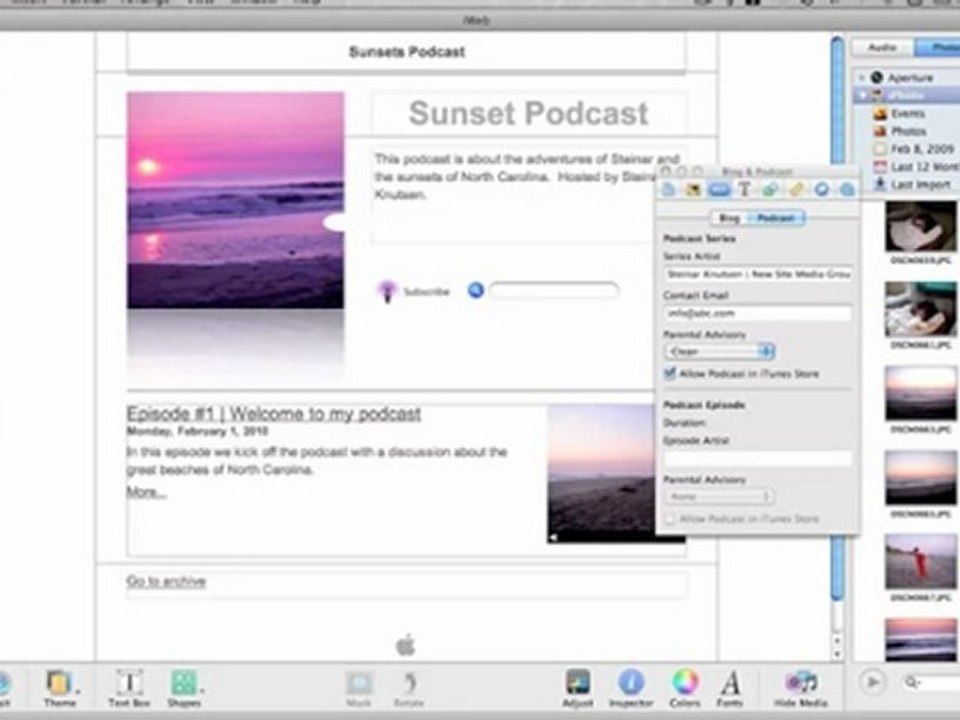Switch to the Photos tab in media browser
This screenshot has height=720, width=960.
(x=937, y=47)
